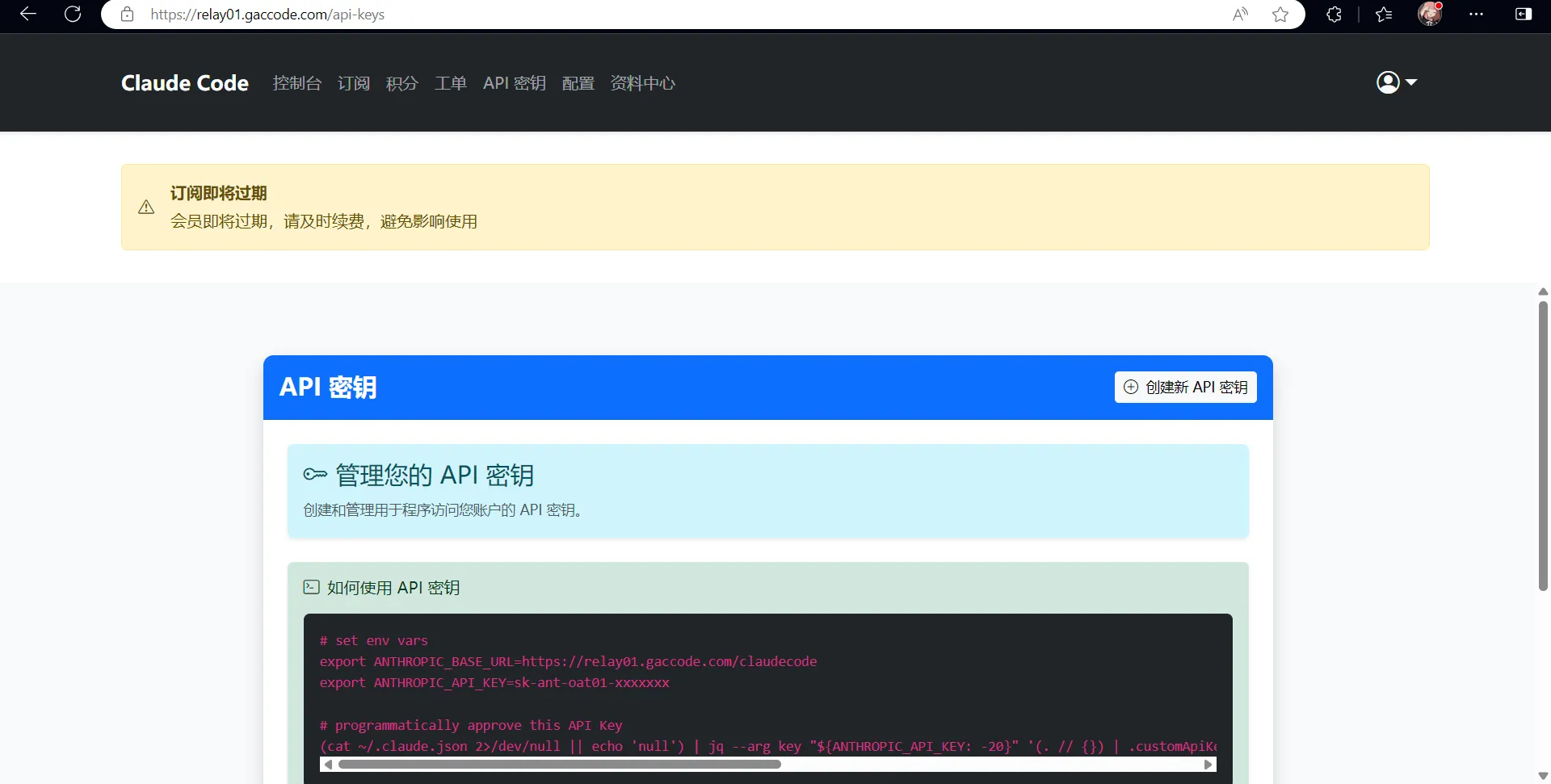Click the page scroll up arrow

click(x=1543, y=291)
